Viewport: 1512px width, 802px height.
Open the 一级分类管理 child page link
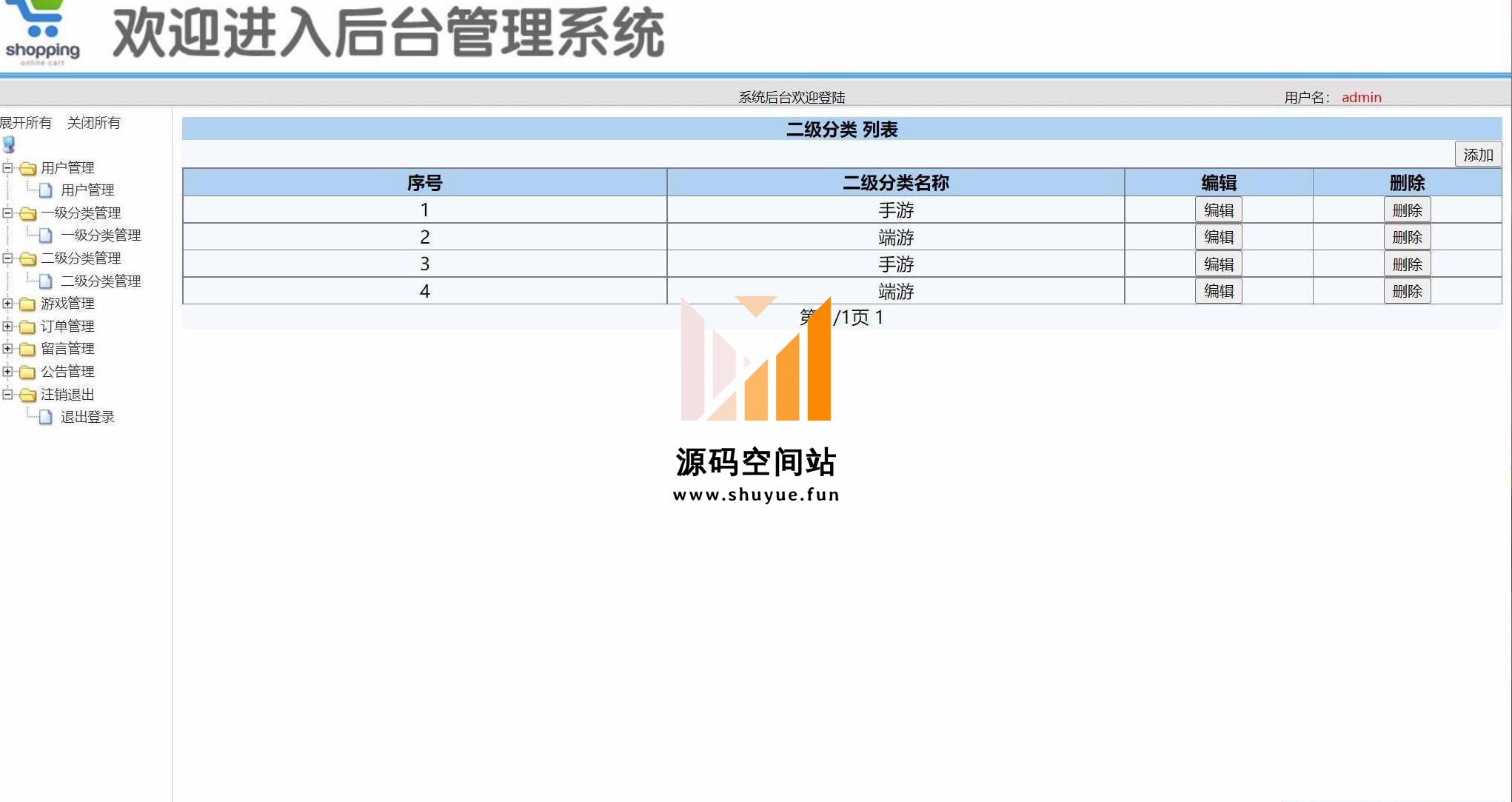pos(101,235)
